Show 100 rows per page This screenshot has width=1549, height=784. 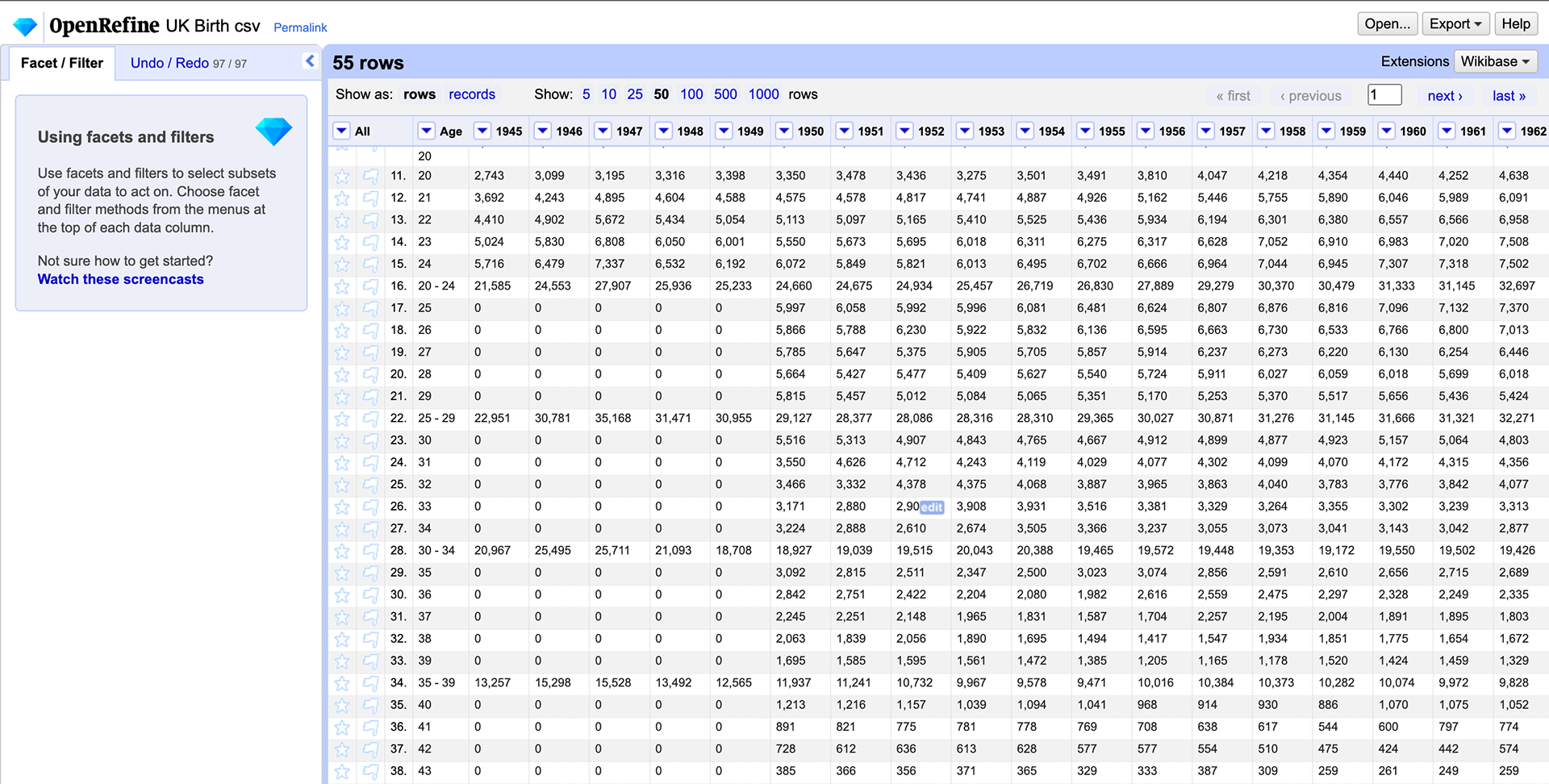(x=691, y=94)
